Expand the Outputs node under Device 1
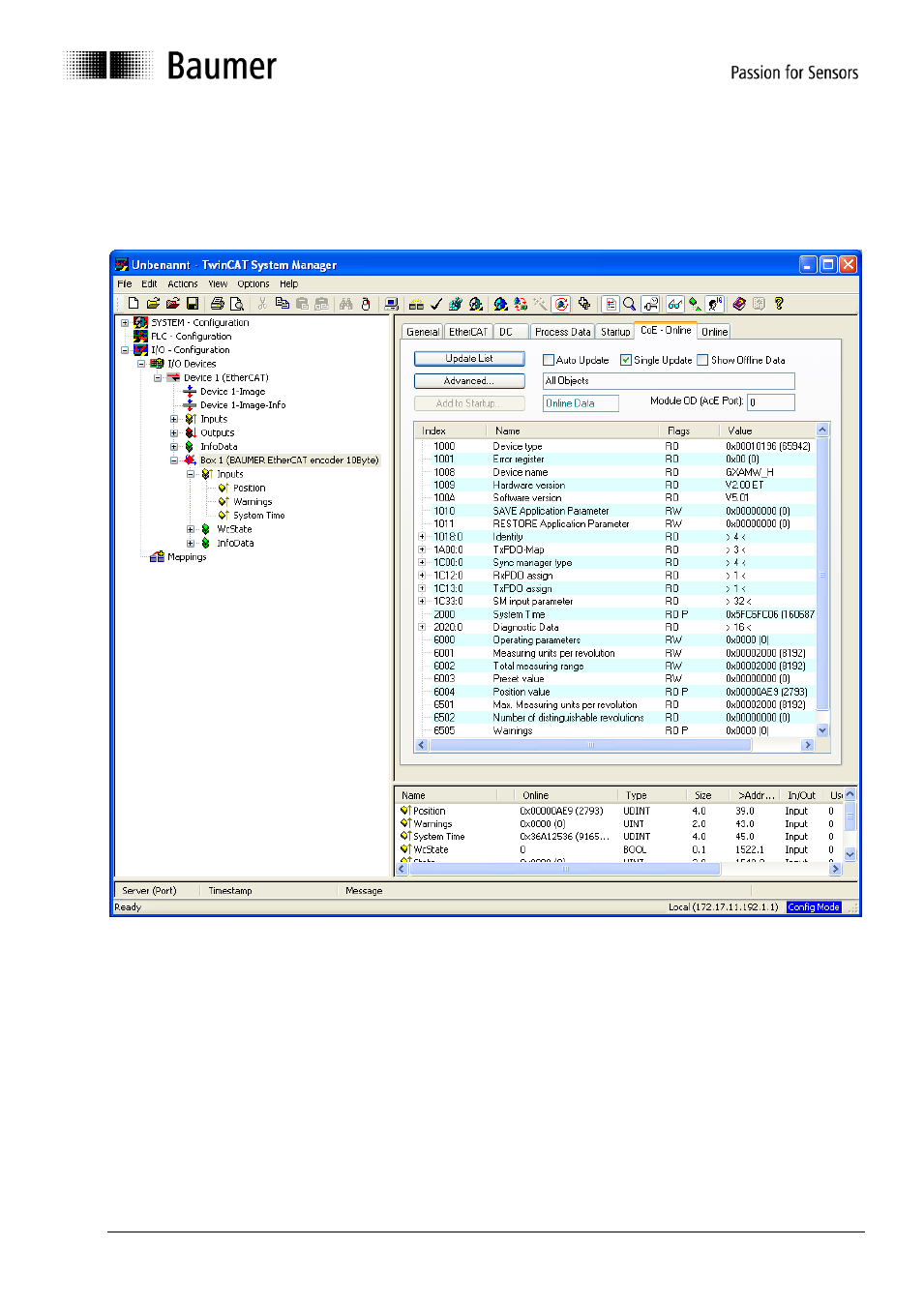This screenshot has height=1306, width=924. (x=174, y=433)
